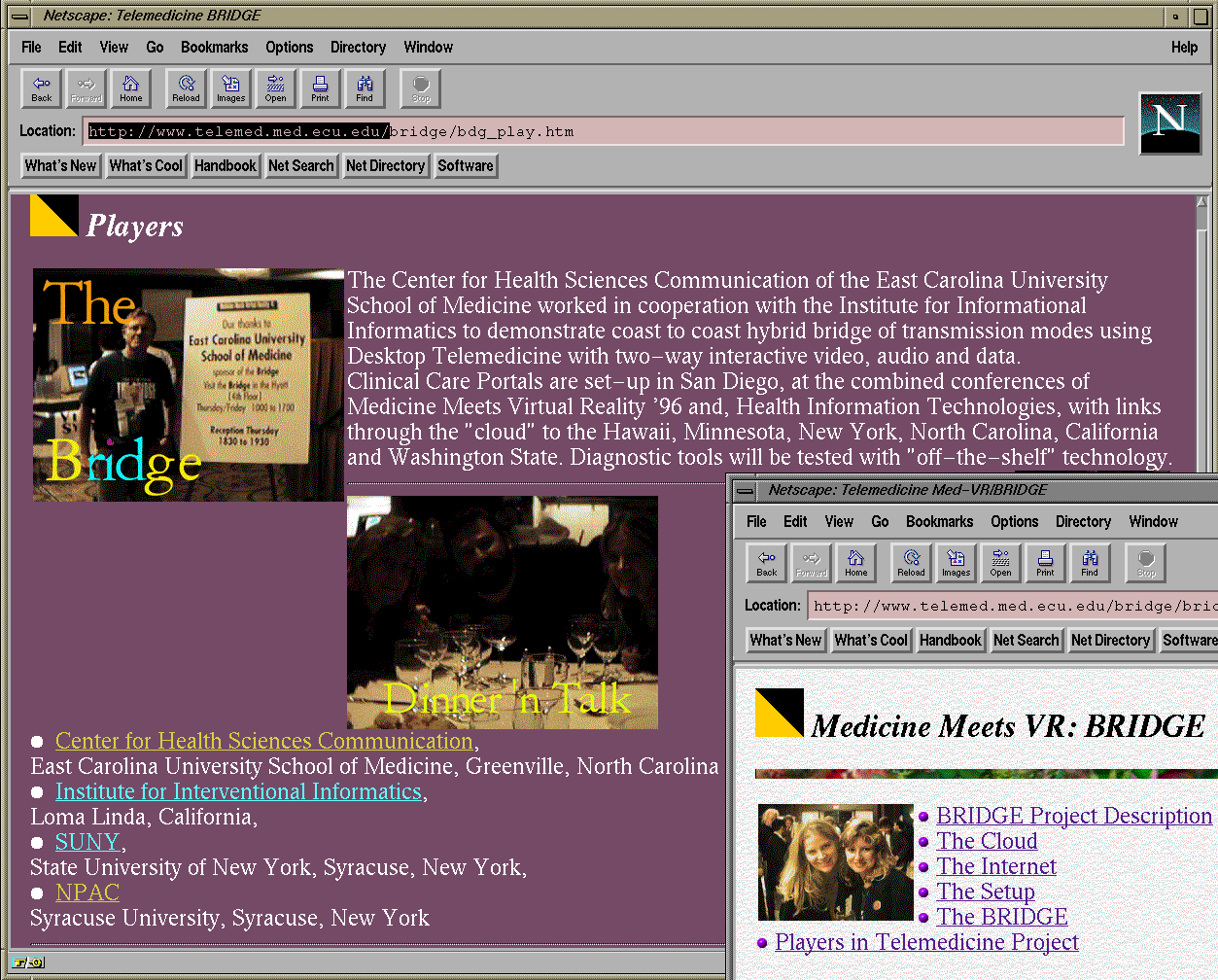The height and width of the screenshot is (980, 1218).
Task: Click Open button in Med-VR/BRIDGE window
Action: pyautogui.click(x=1001, y=563)
